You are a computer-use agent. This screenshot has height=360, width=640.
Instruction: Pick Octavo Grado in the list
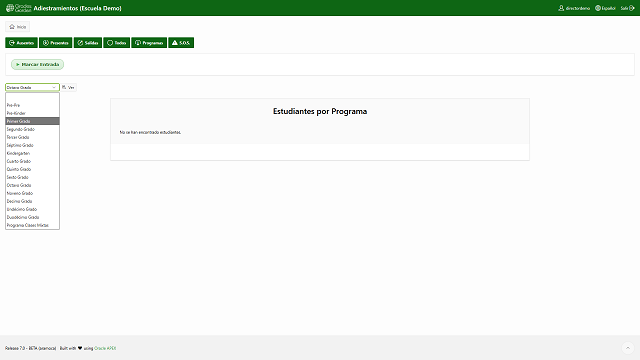[32, 185]
